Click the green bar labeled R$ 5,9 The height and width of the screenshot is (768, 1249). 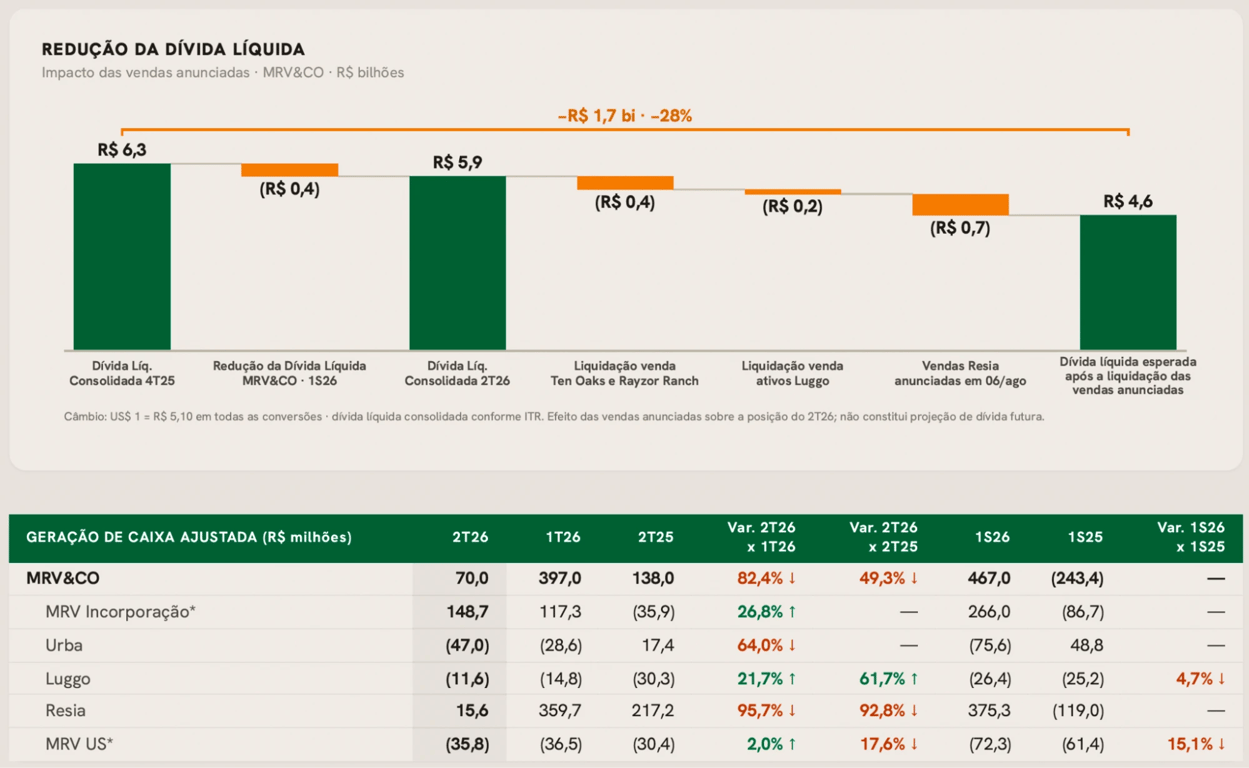pos(457,263)
